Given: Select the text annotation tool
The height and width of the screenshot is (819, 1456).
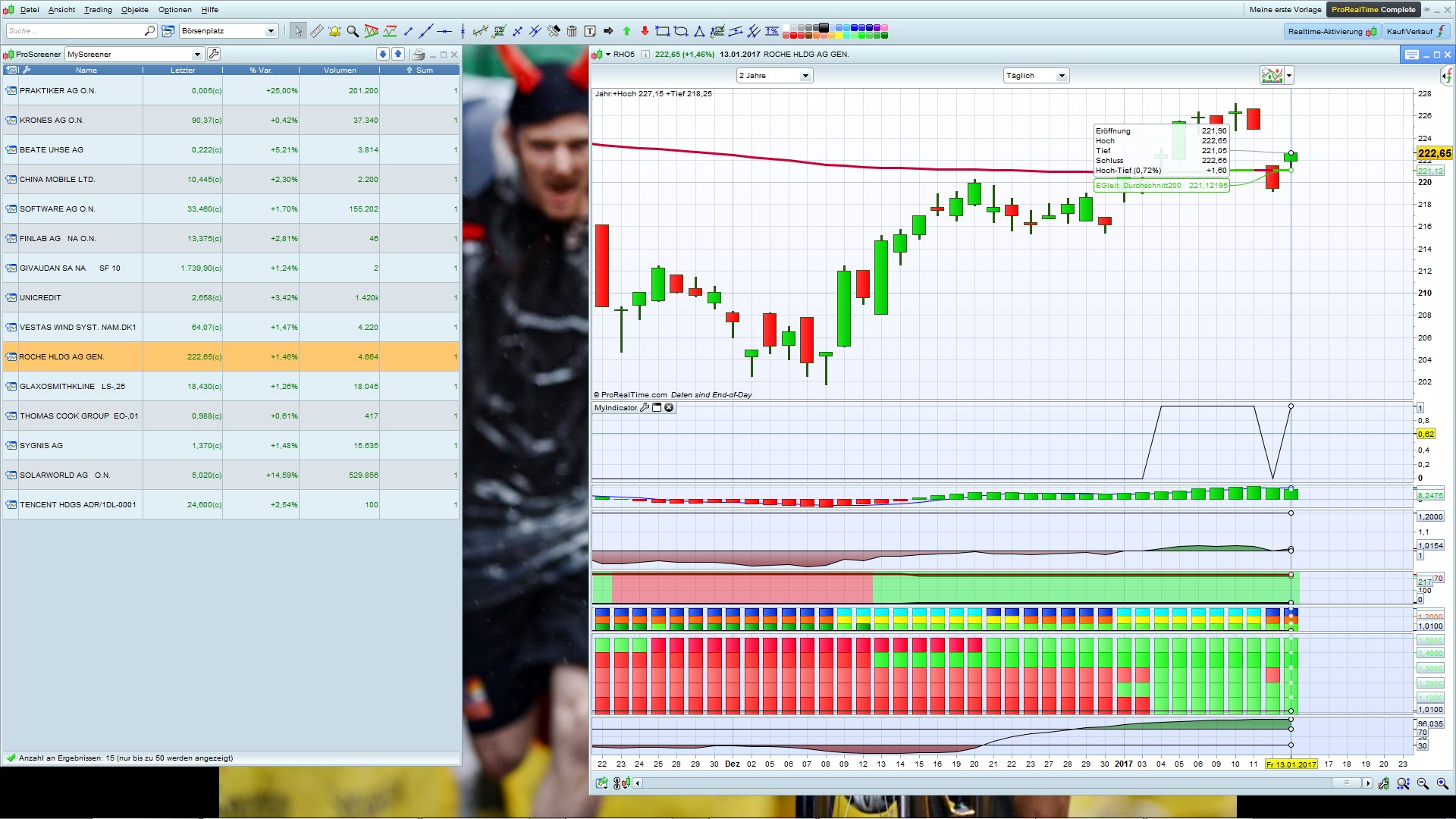Looking at the screenshot, I should [x=590, y=31].
